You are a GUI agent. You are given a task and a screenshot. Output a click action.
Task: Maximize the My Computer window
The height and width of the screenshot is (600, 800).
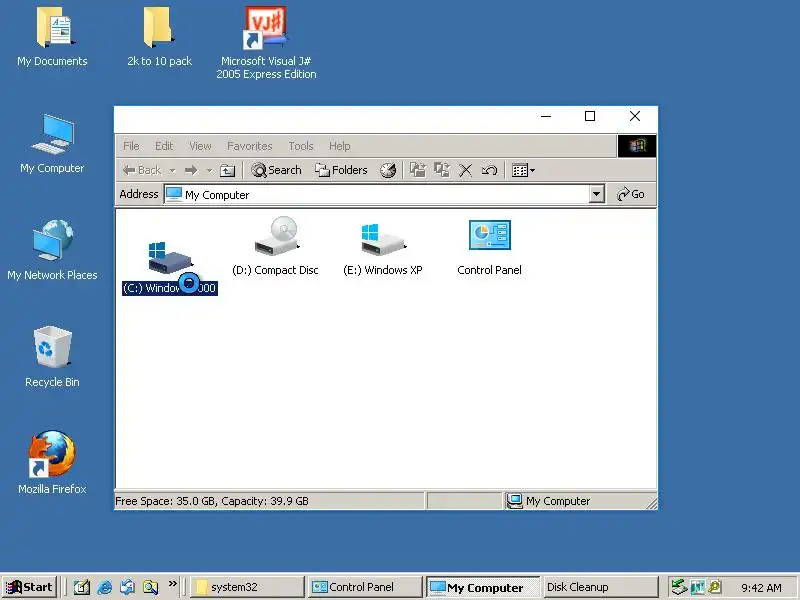click(590, 116)
